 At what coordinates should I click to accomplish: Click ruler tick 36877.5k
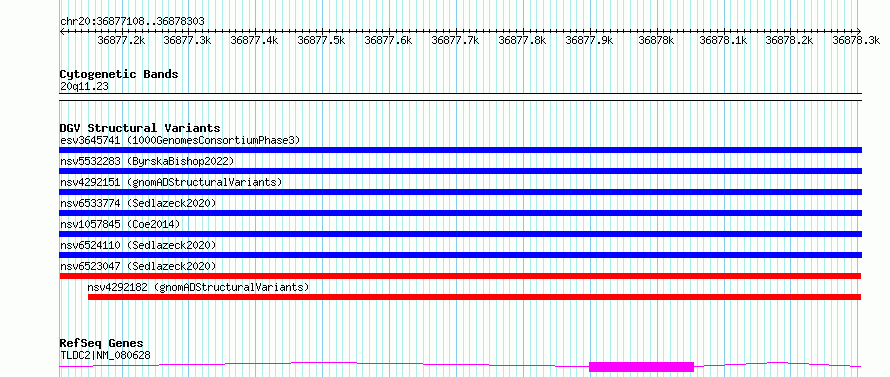[x=321, y=40]
